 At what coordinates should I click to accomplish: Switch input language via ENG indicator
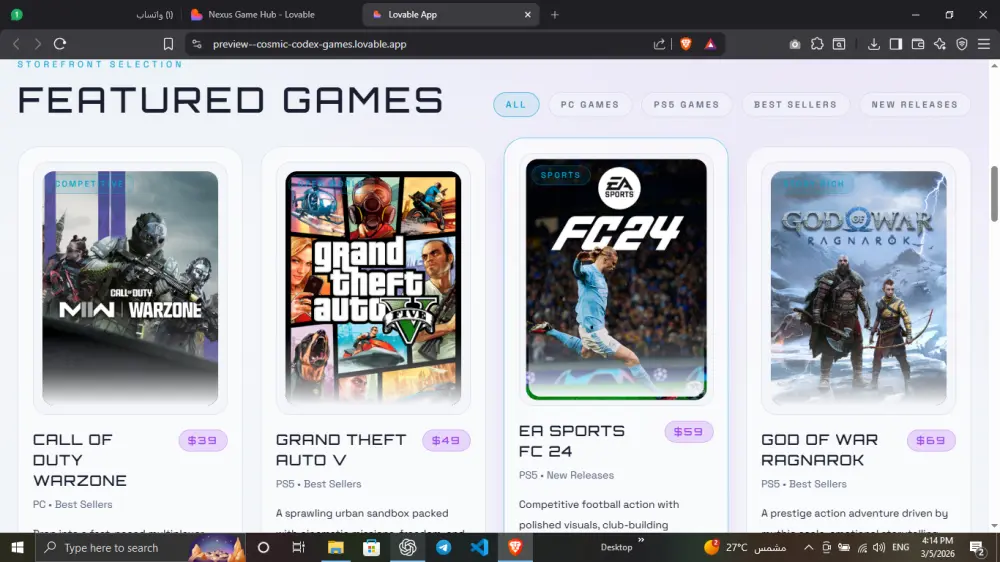pyautogui.click(x=901, y=547)
